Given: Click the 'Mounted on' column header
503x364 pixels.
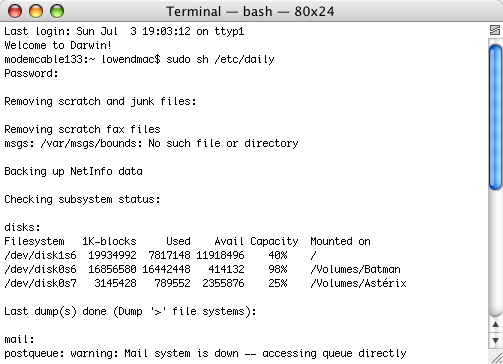Looking at the screenshot, I should pyautogui.click(x=340, y=241).
